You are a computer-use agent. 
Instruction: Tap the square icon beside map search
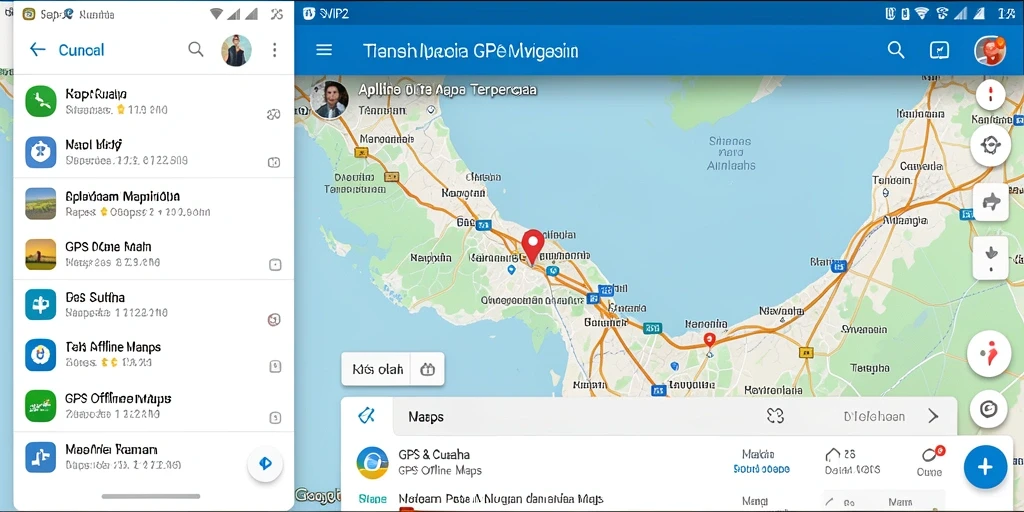tap(938, 51)
